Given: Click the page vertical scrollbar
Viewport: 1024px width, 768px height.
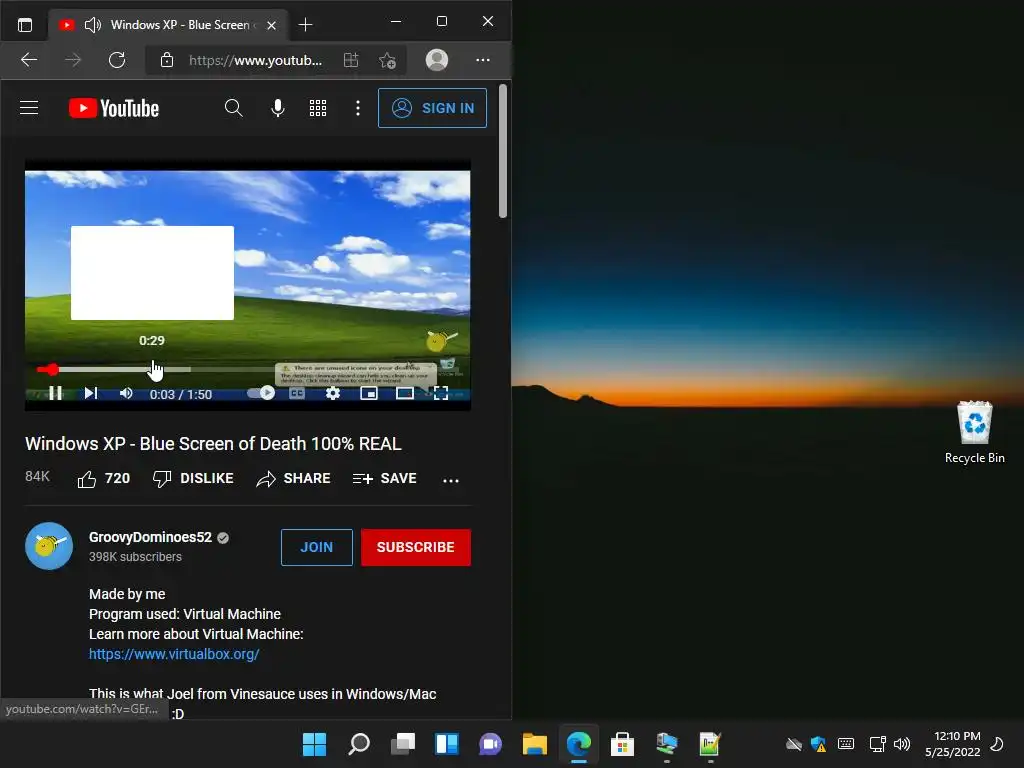Looking at the screenshot, I should 503,152.
